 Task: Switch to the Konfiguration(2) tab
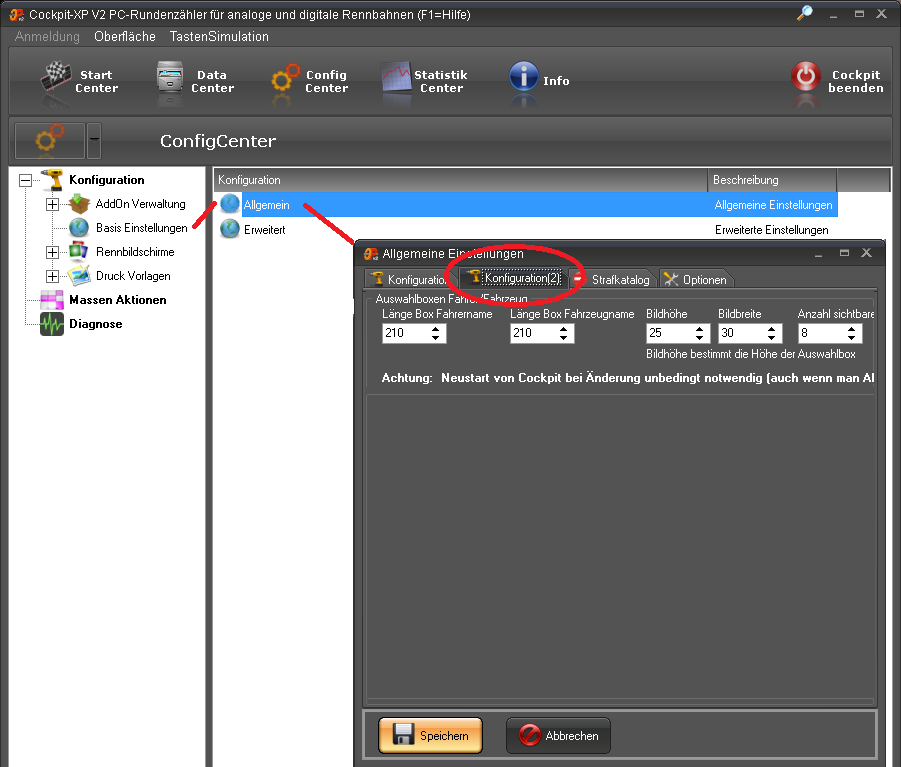pyautogui.click(x=514, y=278)
